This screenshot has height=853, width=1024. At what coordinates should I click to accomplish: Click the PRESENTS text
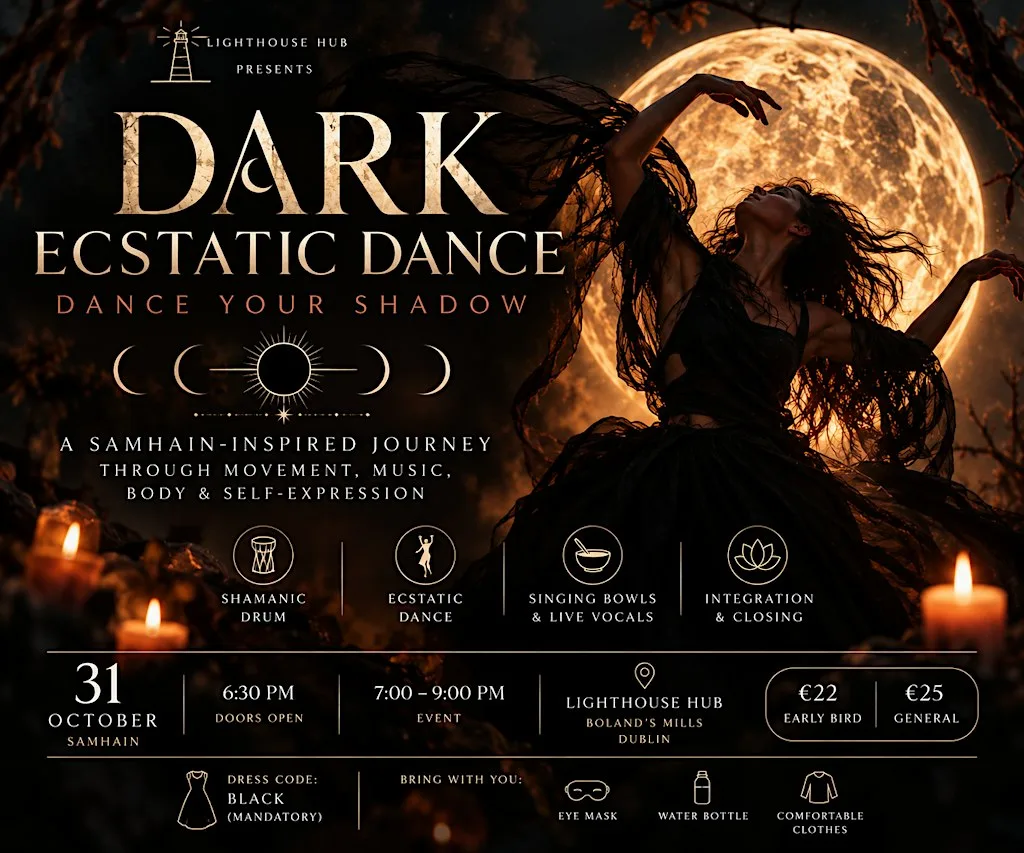(275, 69)
